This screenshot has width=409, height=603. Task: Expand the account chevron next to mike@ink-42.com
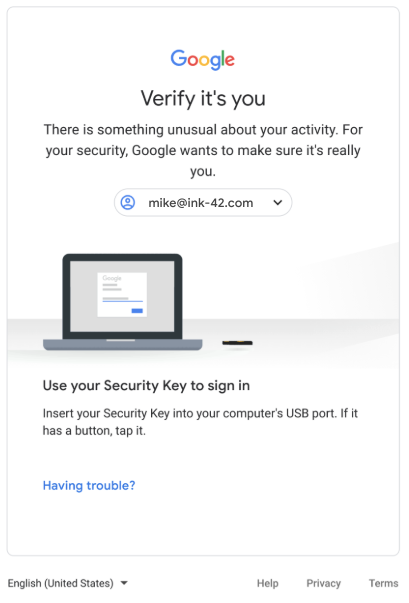coord(278,202)
